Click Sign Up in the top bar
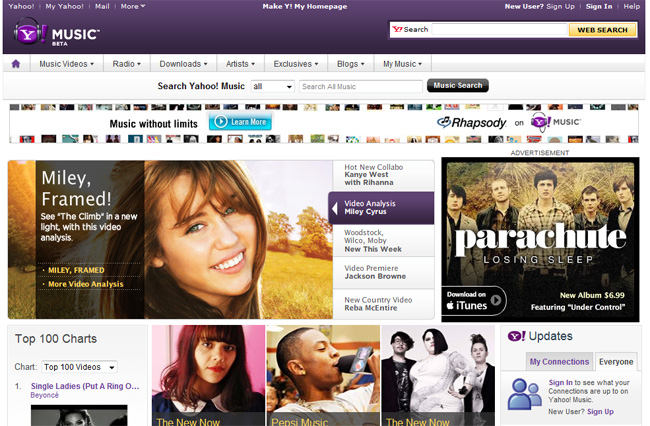This screenshot has height=426, width=650. (560, 6)
